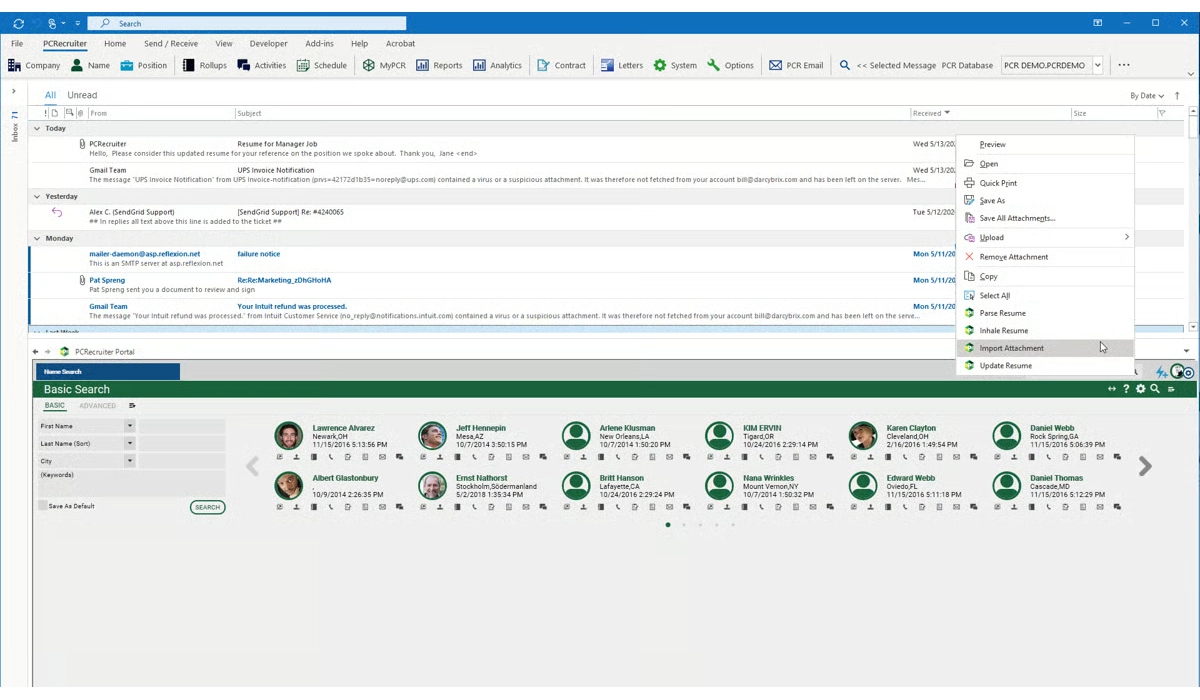This screenshot has width=1200, height=700.
Task: Click the lightning quick-add icon
Action: click(x=1161, y=372)
